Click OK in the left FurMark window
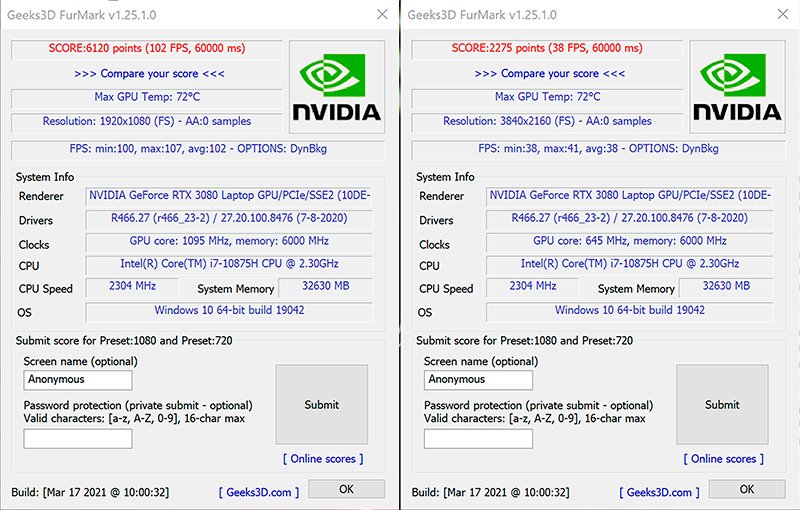The image size is (800, 510). pos(346,489)
